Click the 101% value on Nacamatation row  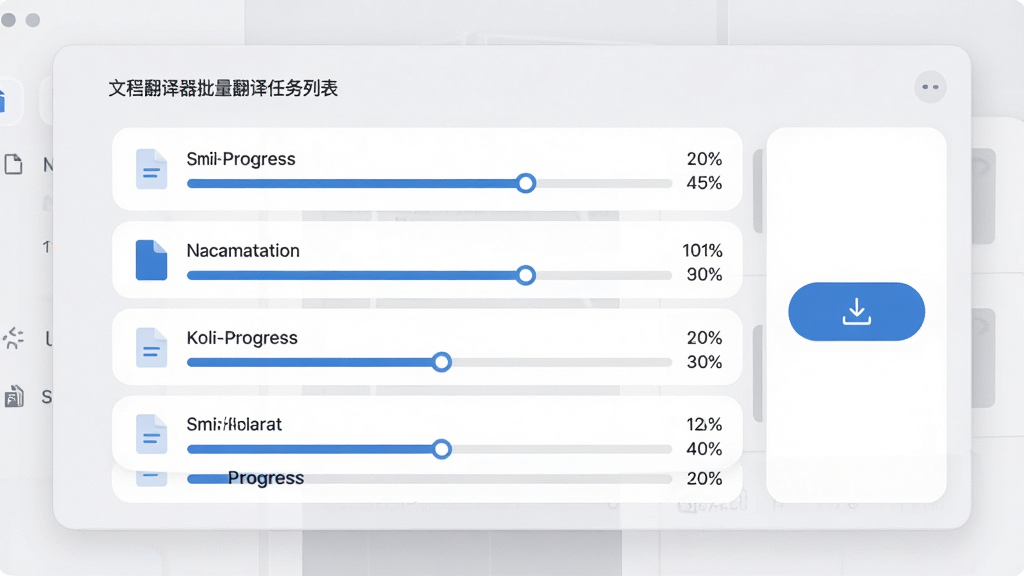point(702,251)
